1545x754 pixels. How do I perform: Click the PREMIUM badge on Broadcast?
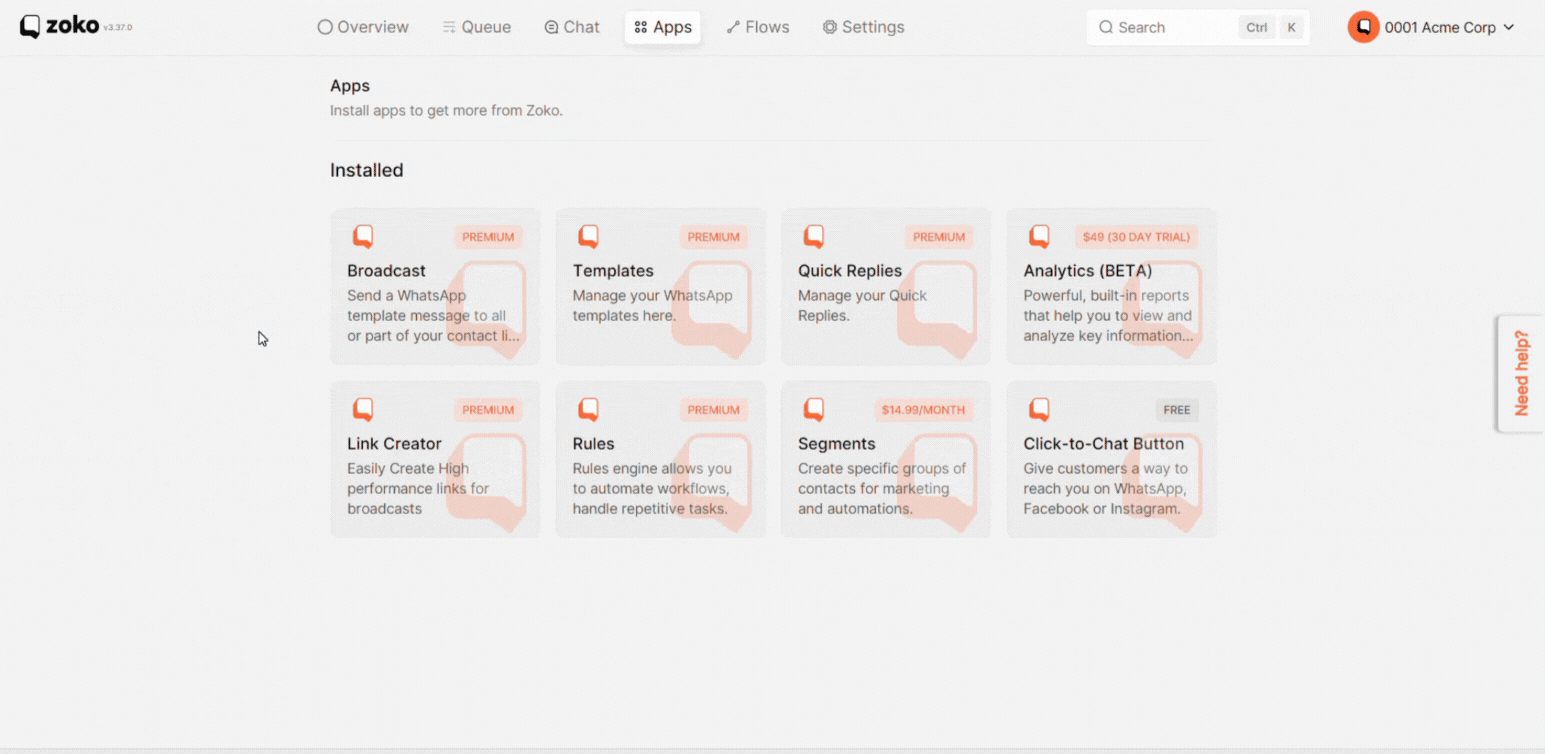pyautogui.click(x=488, y=237)
